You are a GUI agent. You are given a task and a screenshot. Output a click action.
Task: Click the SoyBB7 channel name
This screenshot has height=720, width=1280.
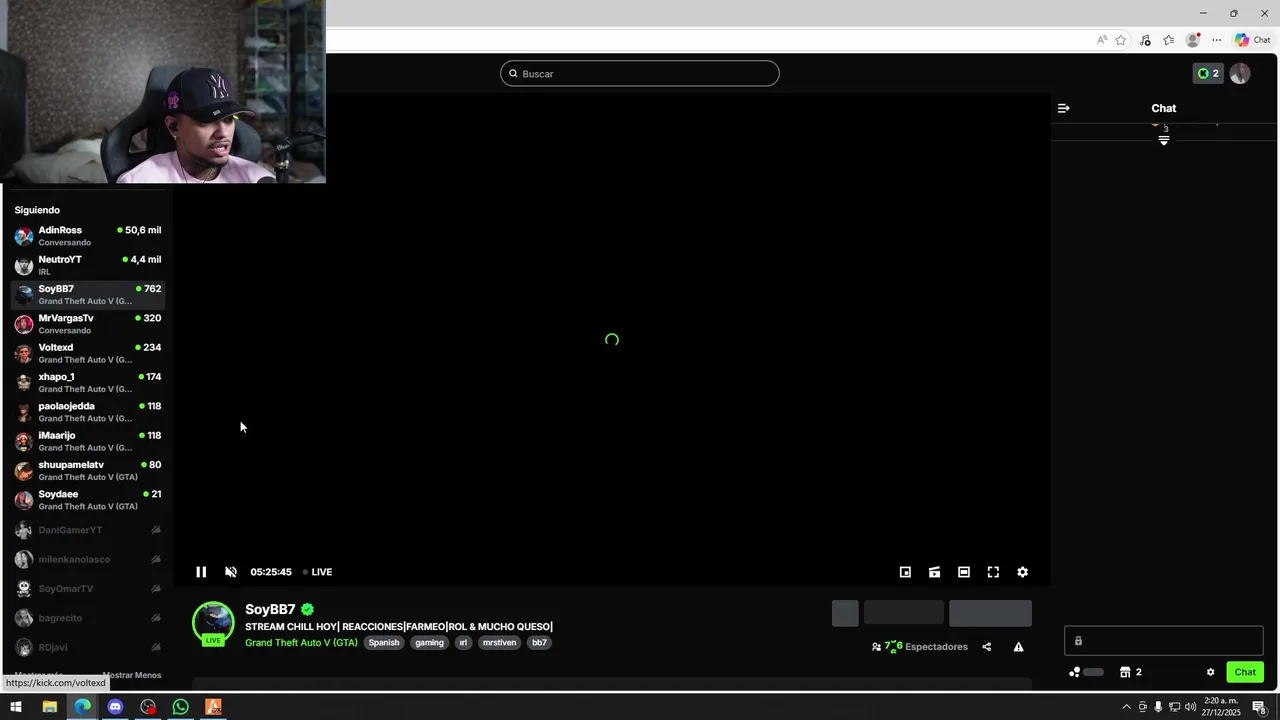[270, 609]
